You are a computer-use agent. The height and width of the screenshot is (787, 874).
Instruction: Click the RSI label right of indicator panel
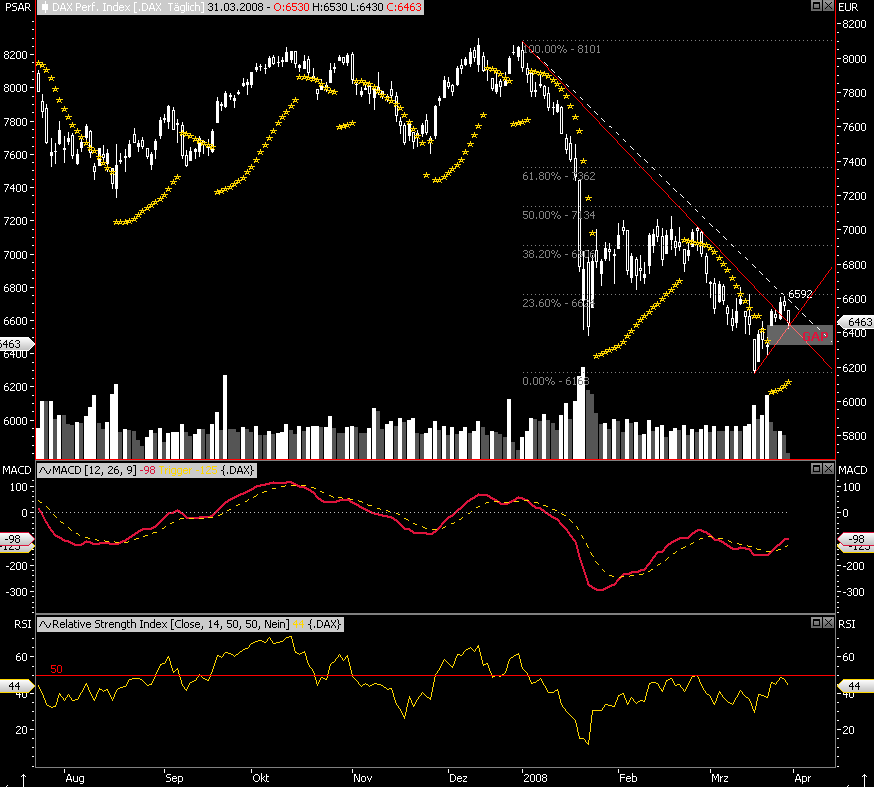tap(847, 624)
